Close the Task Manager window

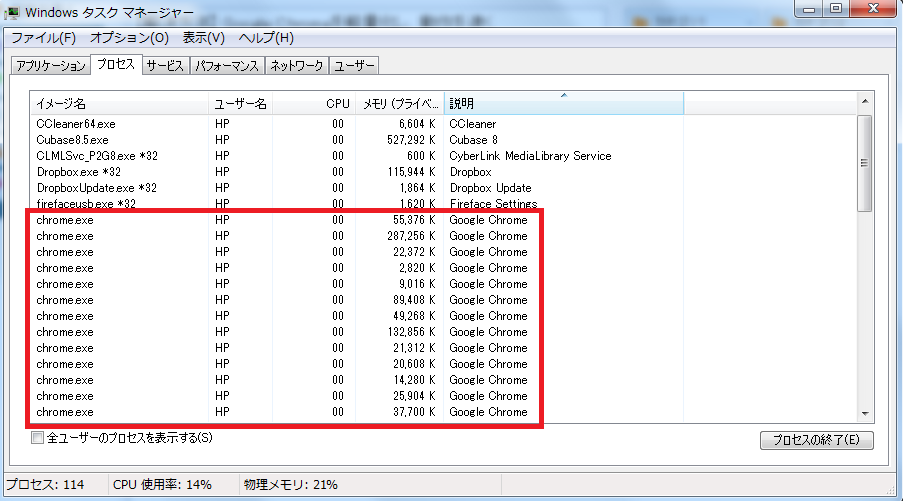tap(874, 9)
